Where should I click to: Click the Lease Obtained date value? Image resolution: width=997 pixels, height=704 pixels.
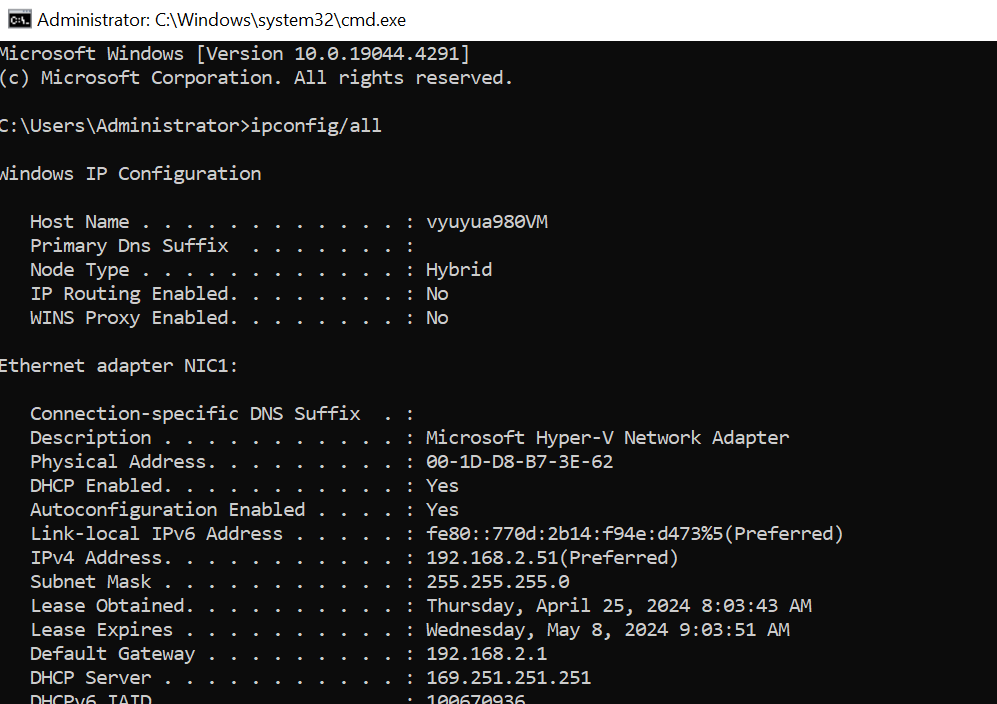[619, 606]
